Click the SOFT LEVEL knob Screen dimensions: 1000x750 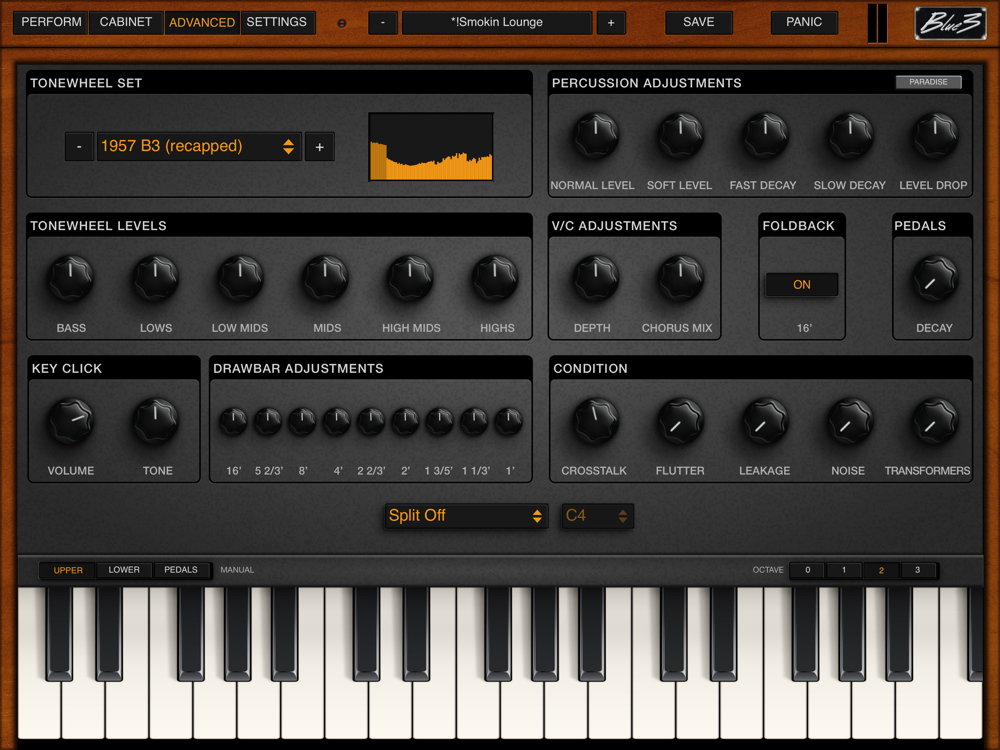point(680,136)
